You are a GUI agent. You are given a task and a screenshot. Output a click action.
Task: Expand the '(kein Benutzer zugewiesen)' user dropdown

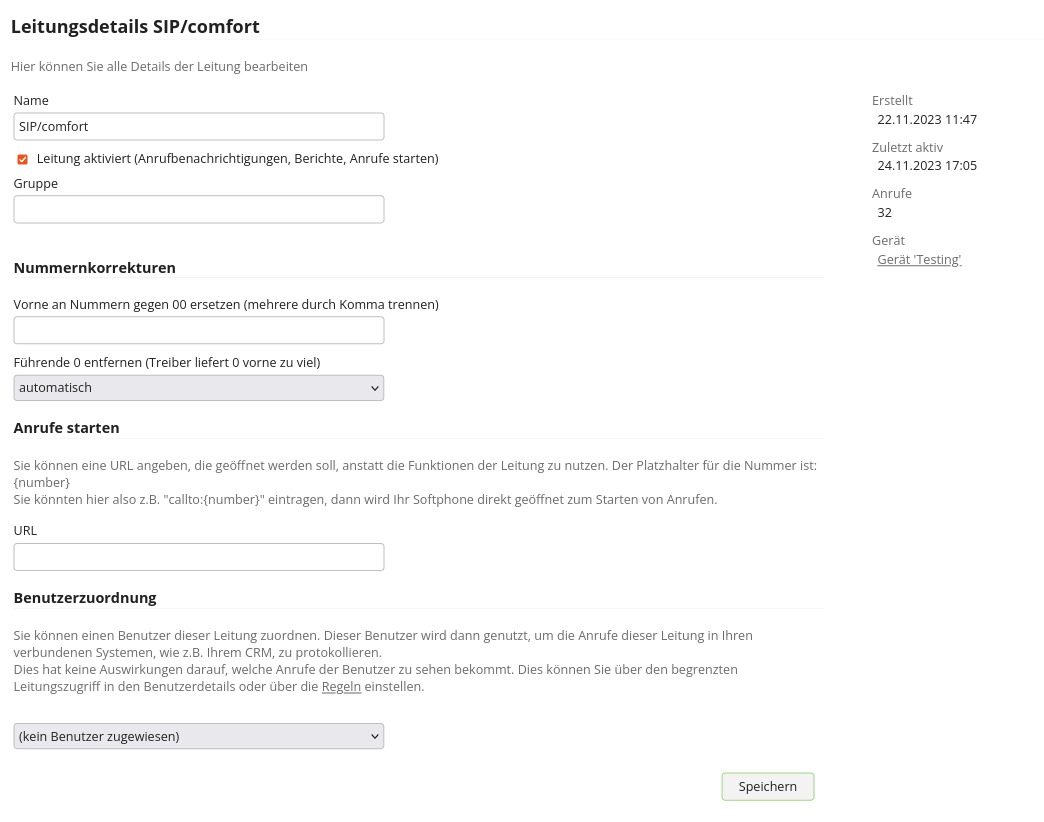tap(199, 737)
